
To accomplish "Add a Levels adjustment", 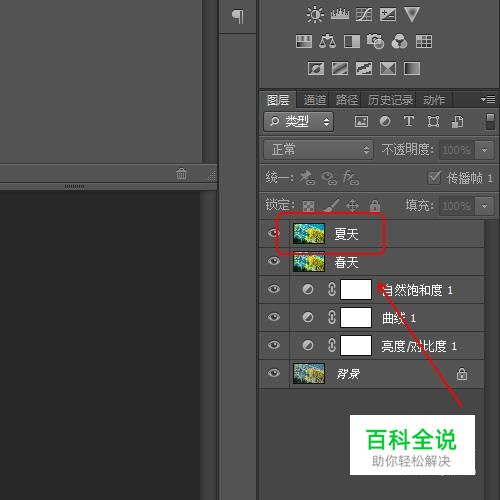I will pos(340,15).
